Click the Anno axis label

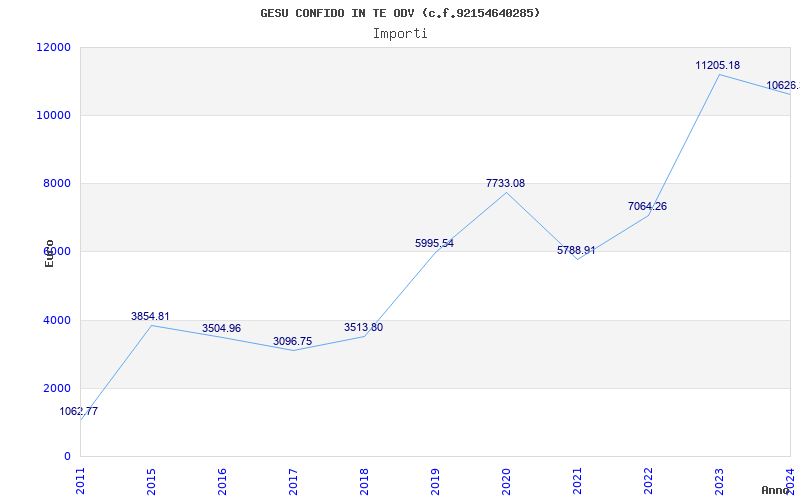[x=775, y=490]
